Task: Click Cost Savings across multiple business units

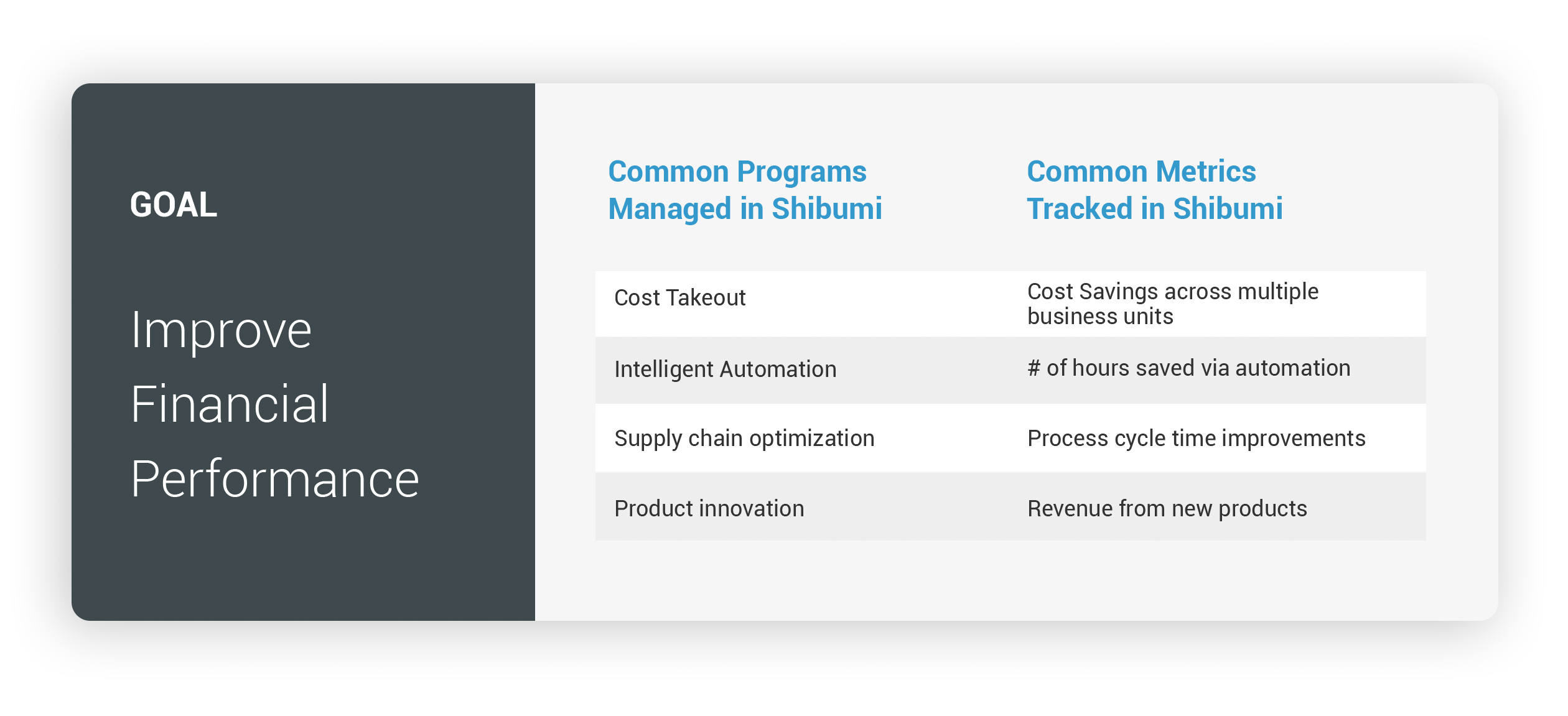Action: coord(1173,304)
